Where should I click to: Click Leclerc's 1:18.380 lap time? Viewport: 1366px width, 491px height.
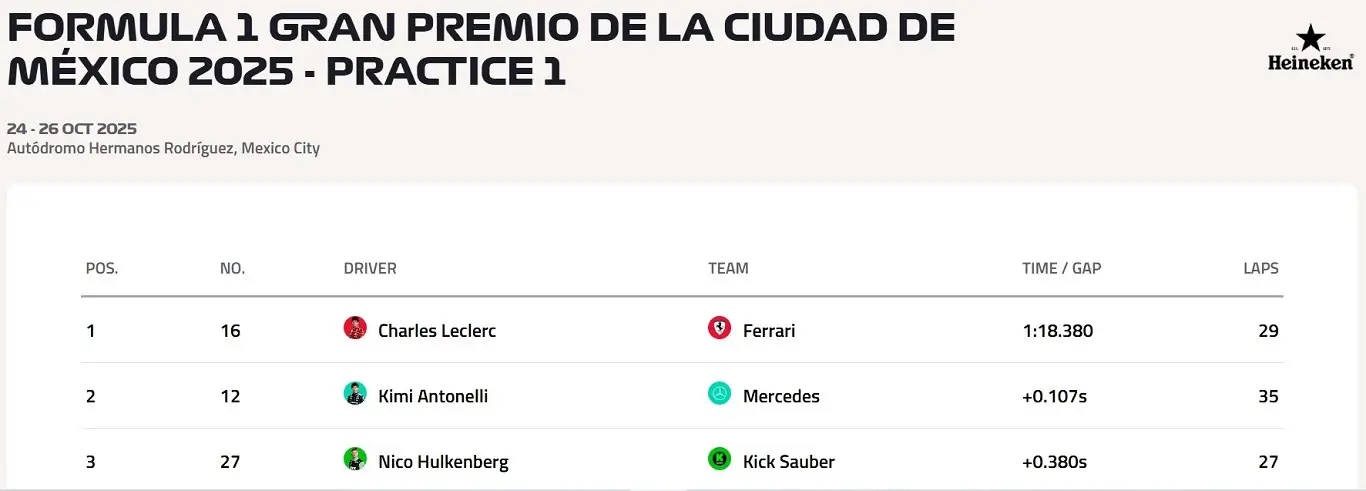coord(1057,330)
